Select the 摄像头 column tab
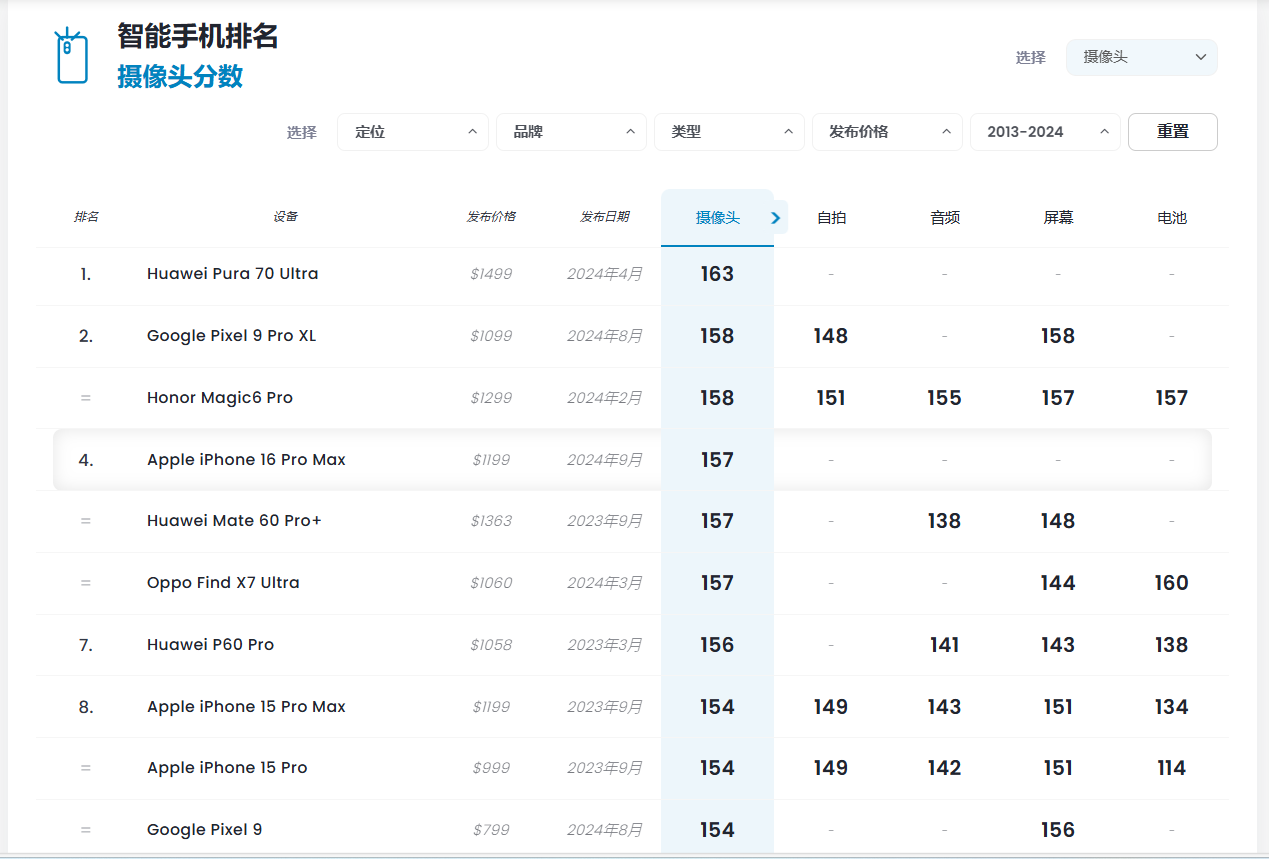The height and width of the screenshot is (859, 1269). pos(717,218)
